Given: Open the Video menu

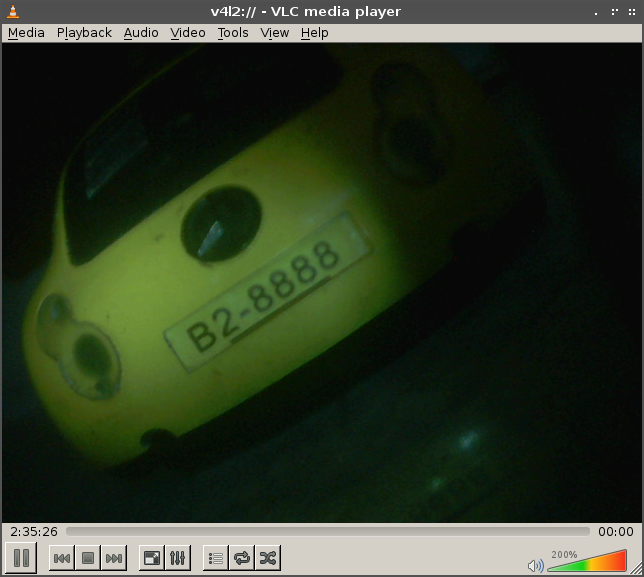Looking at the screenshot, I should click(188, 33).
